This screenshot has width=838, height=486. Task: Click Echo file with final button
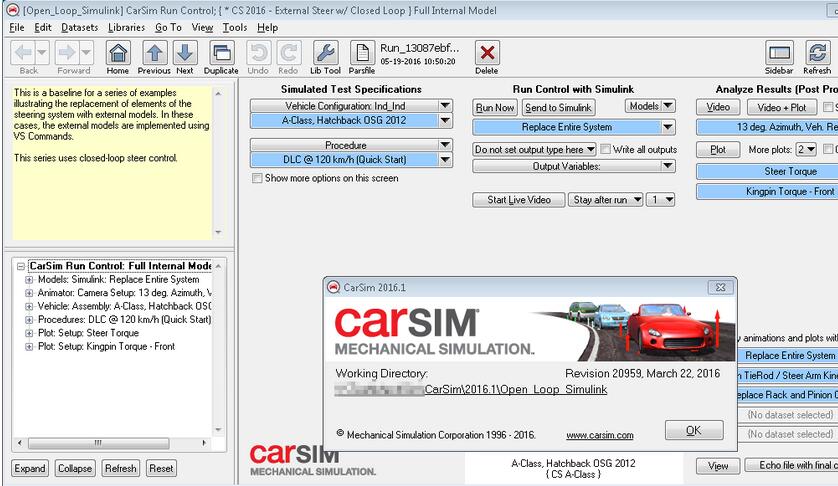(x=792, y=465)
